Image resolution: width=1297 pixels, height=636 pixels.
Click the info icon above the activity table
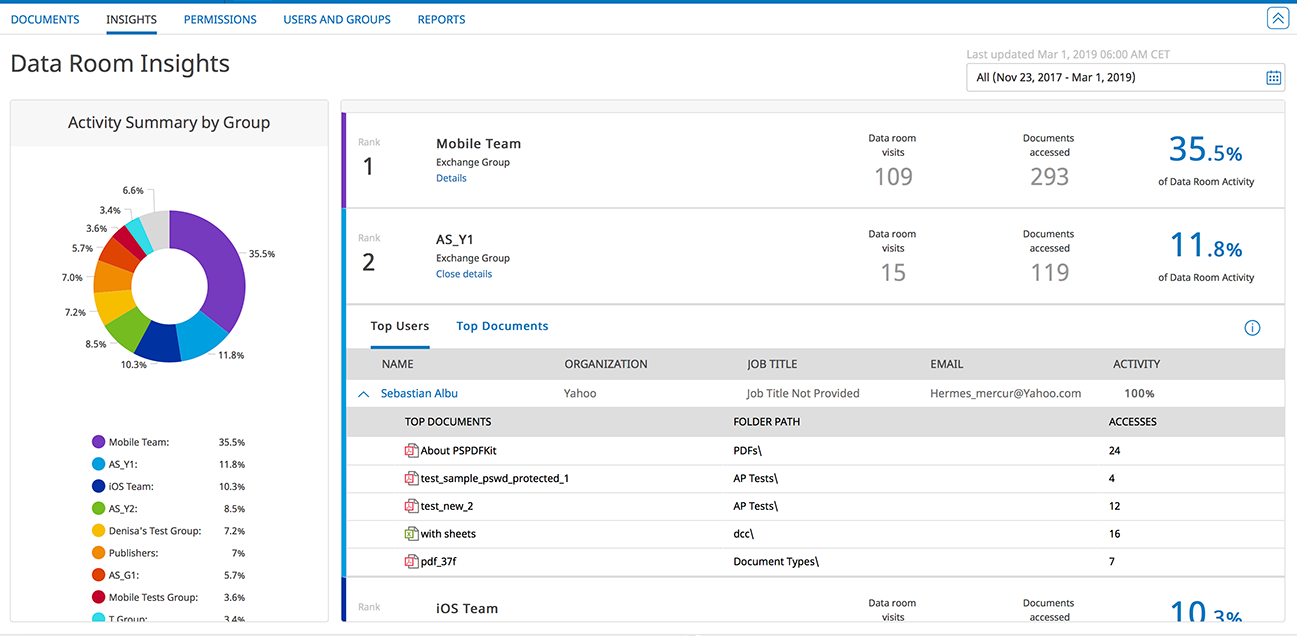click(1252, 327)
